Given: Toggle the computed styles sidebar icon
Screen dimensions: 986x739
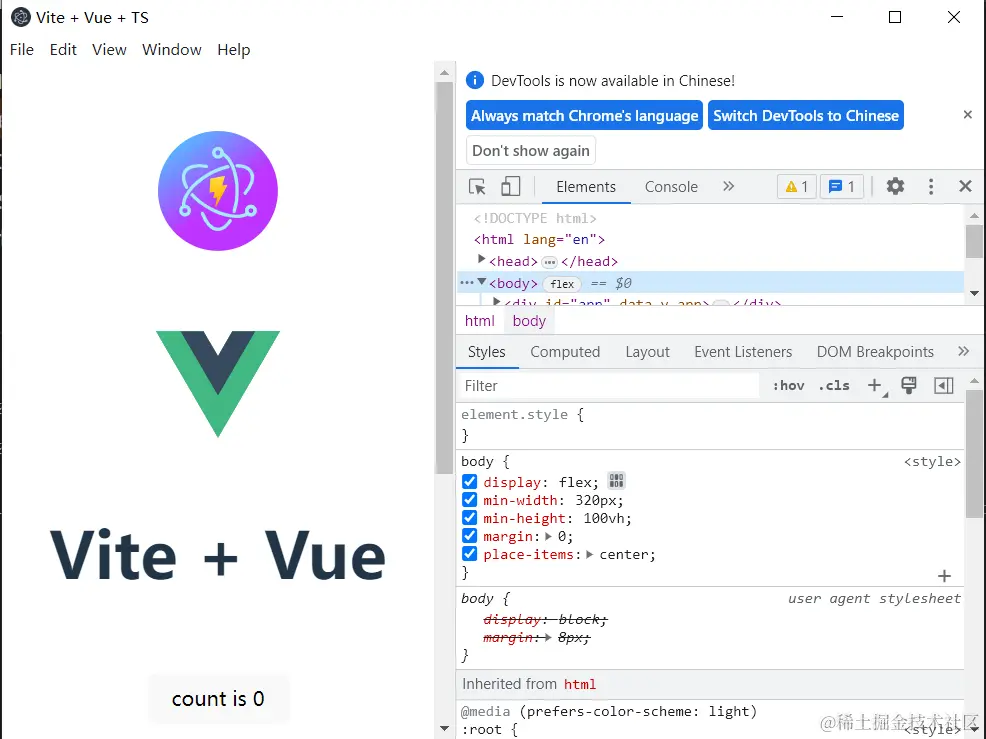Looking at the screenshot, I should click(x=943, y=386).
